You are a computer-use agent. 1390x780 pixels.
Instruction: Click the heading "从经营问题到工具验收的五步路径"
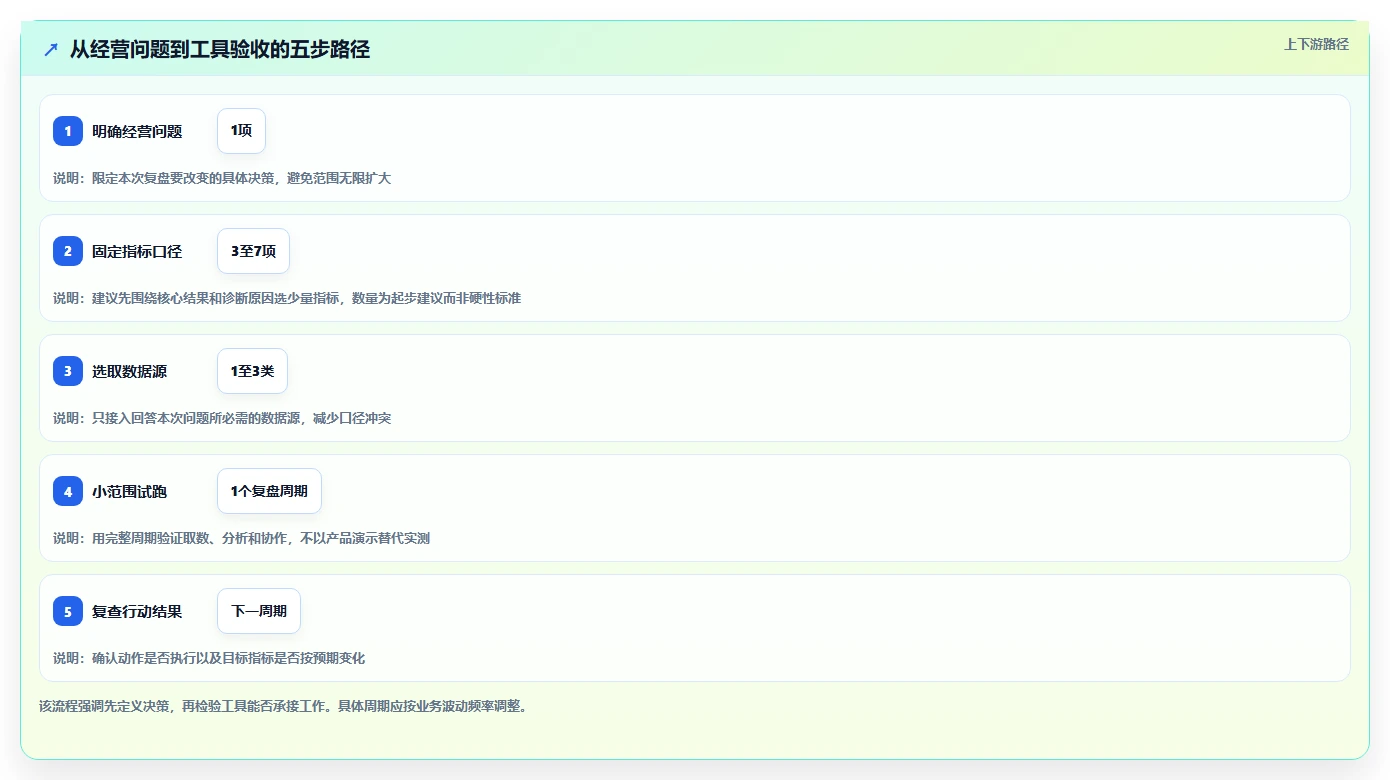220,49
